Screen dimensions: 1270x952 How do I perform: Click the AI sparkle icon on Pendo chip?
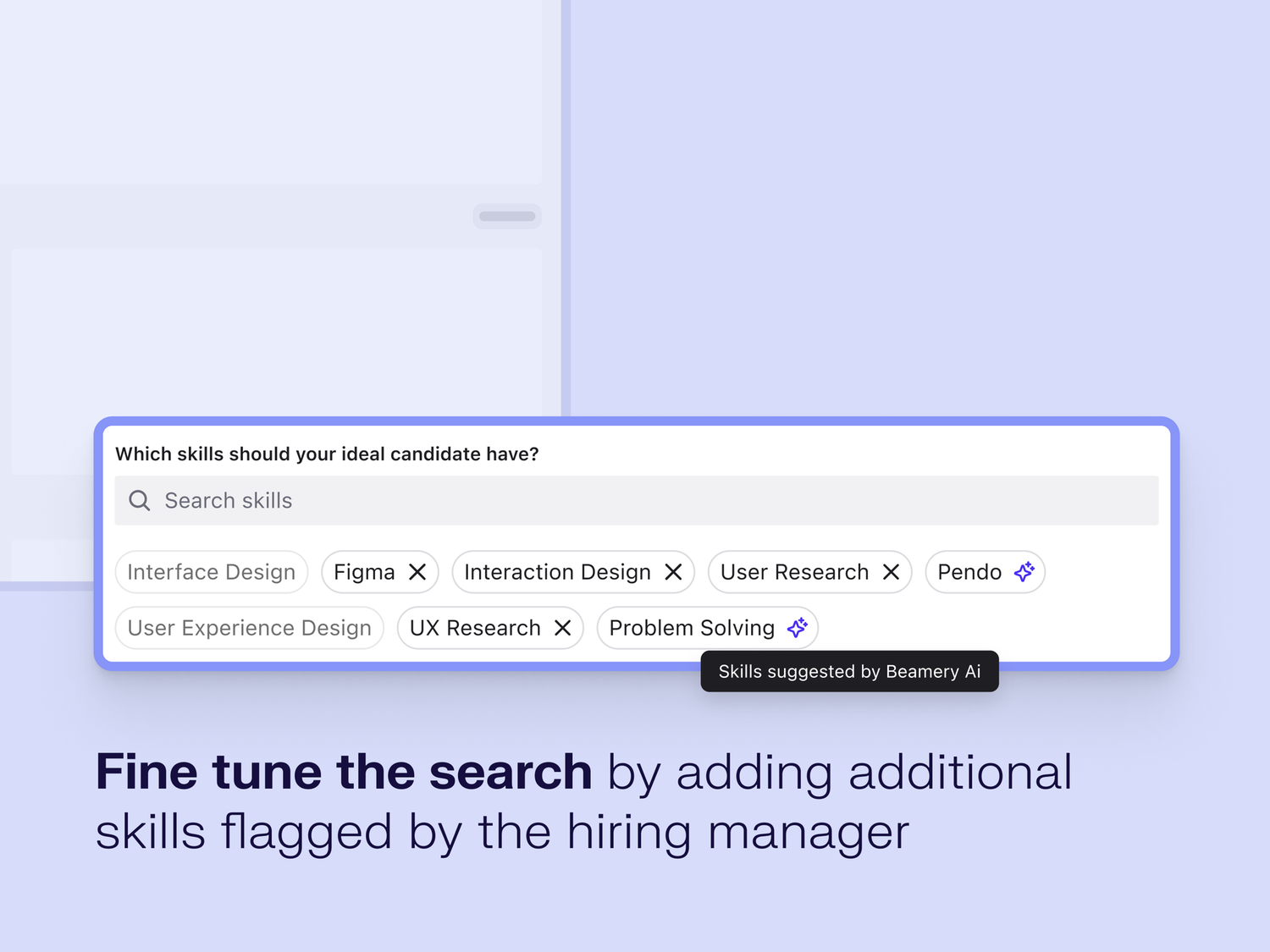[x=1024, y=572]
